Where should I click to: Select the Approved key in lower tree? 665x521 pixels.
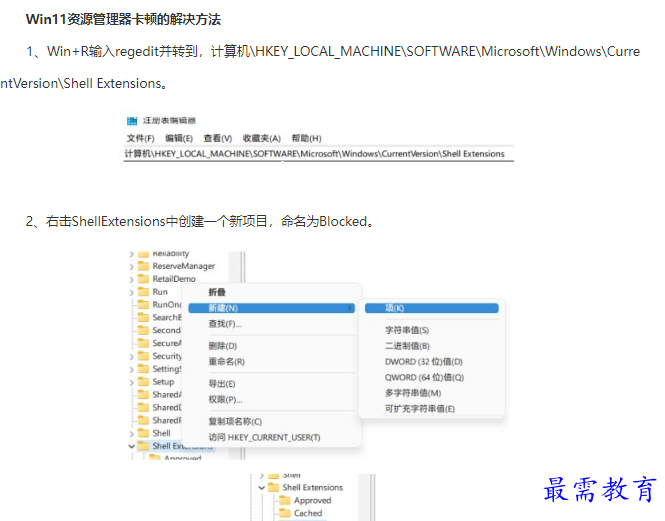coord(313,500)
